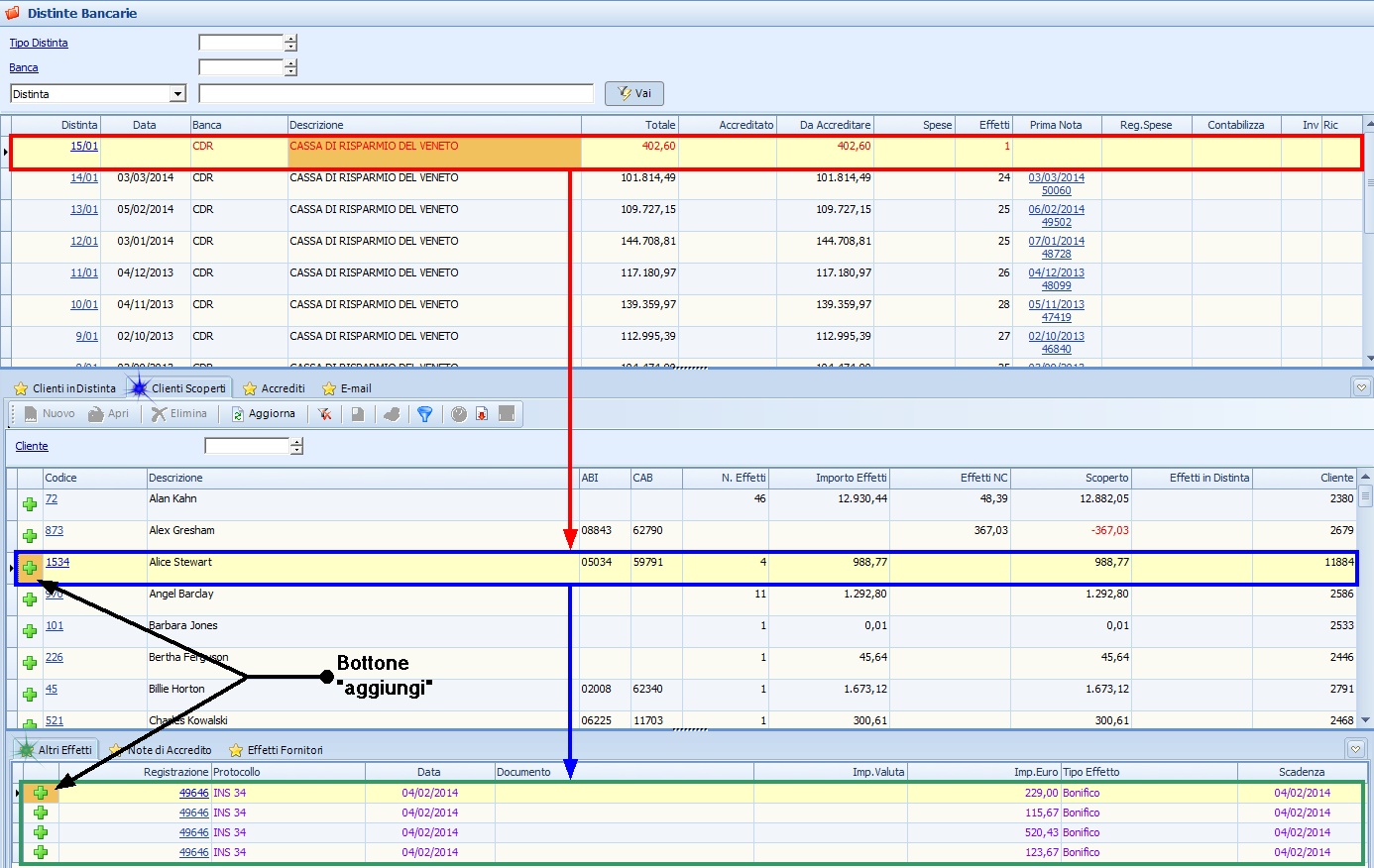Decrease the Cliente spinner value
1374x868 pixels.
pos(296,451)
